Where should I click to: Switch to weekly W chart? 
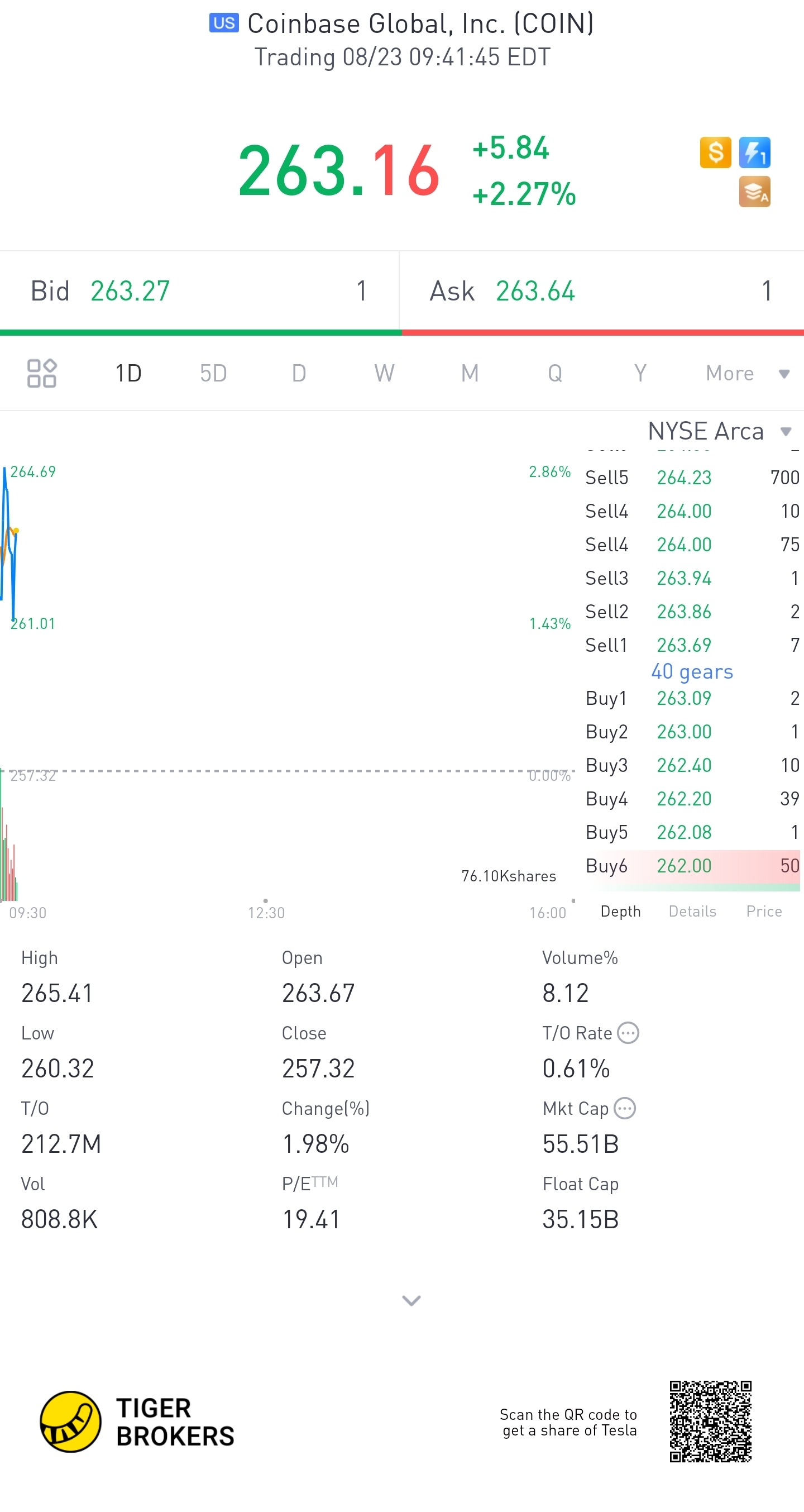[x=384, y=373]
